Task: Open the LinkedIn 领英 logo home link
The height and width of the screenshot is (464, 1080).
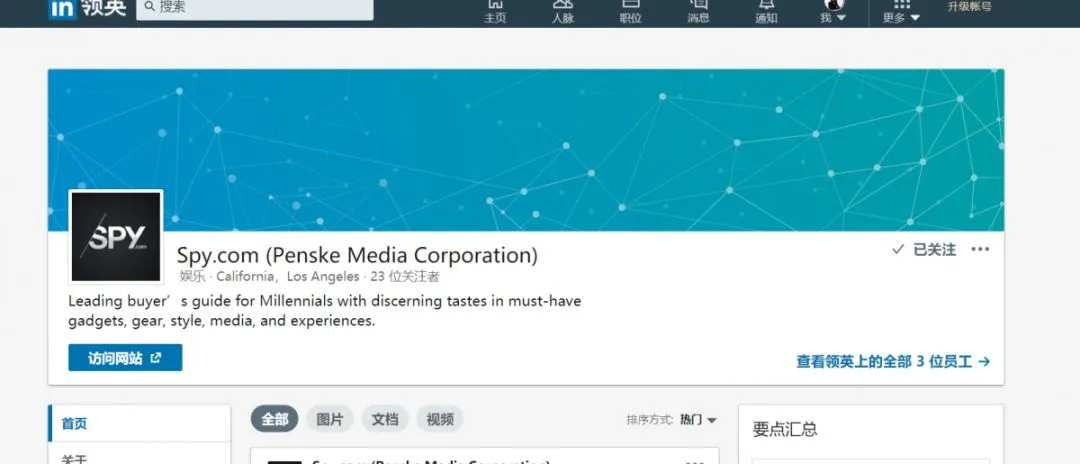Action: click(87, 9)
